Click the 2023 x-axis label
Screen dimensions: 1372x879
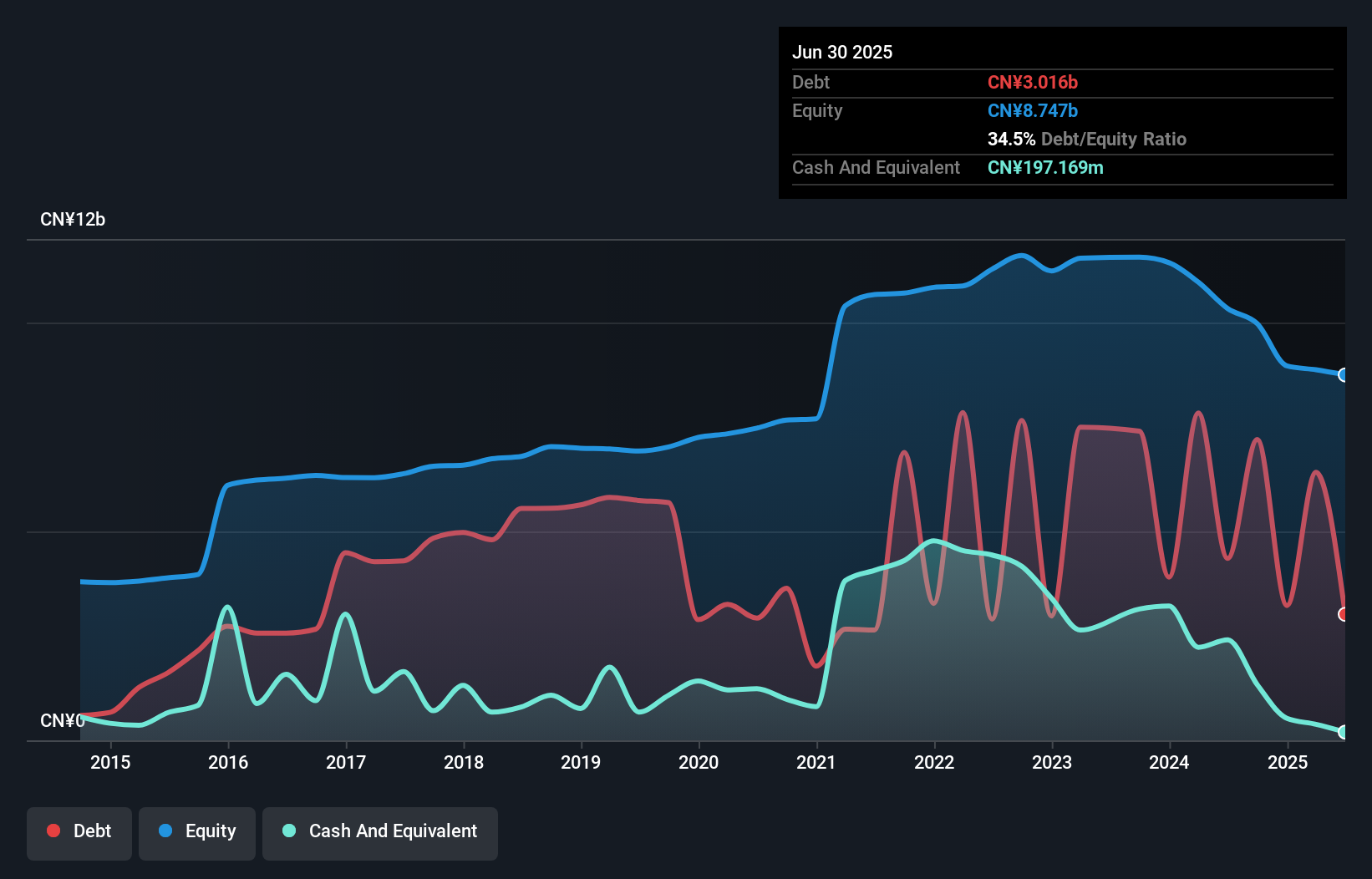click(1052, 762)
